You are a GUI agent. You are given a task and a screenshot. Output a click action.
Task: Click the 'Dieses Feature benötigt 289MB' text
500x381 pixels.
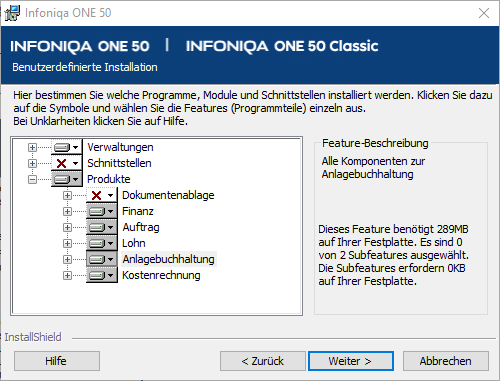click(393, 229)
